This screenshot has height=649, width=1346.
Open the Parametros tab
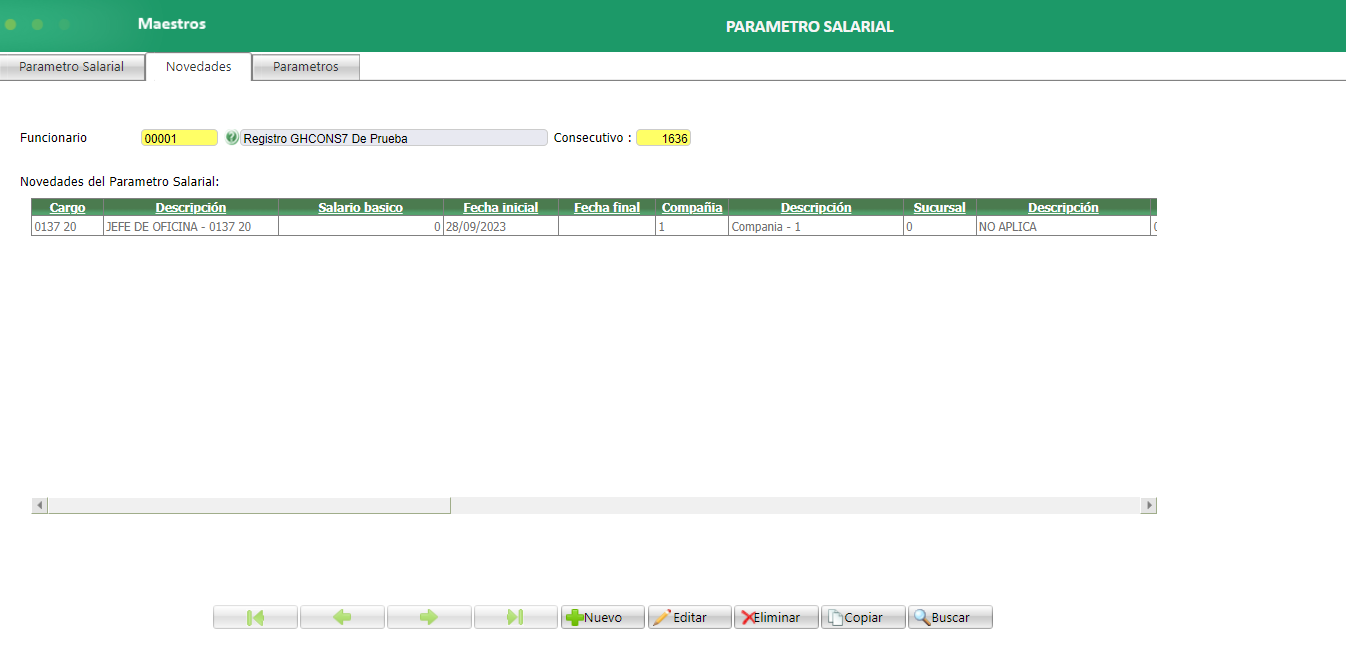point(305,67)
